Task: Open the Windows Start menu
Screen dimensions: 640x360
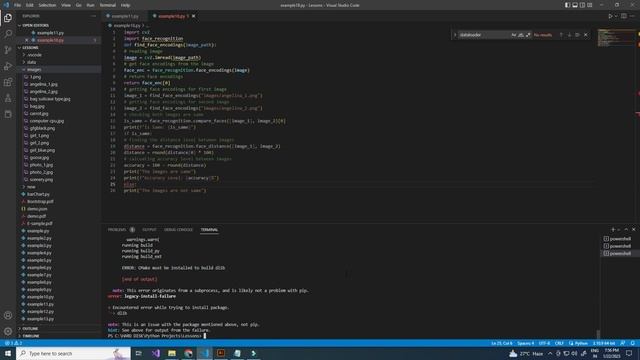Action: point(8,353)
